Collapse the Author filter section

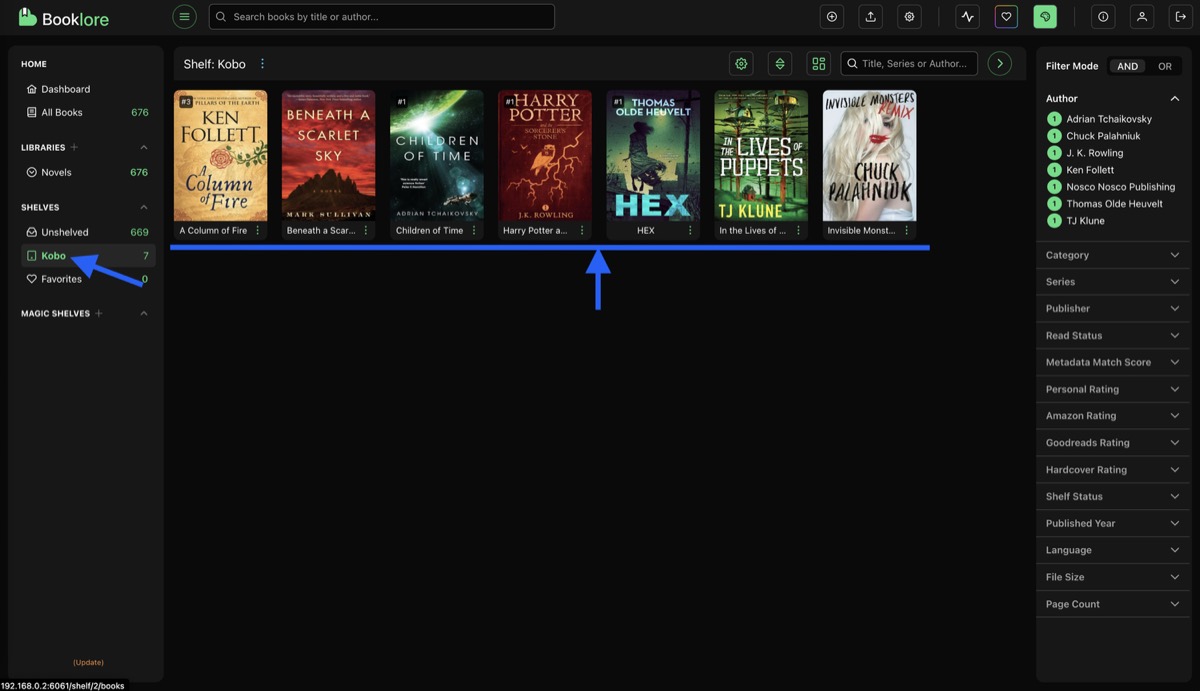tap(1174, 98)
